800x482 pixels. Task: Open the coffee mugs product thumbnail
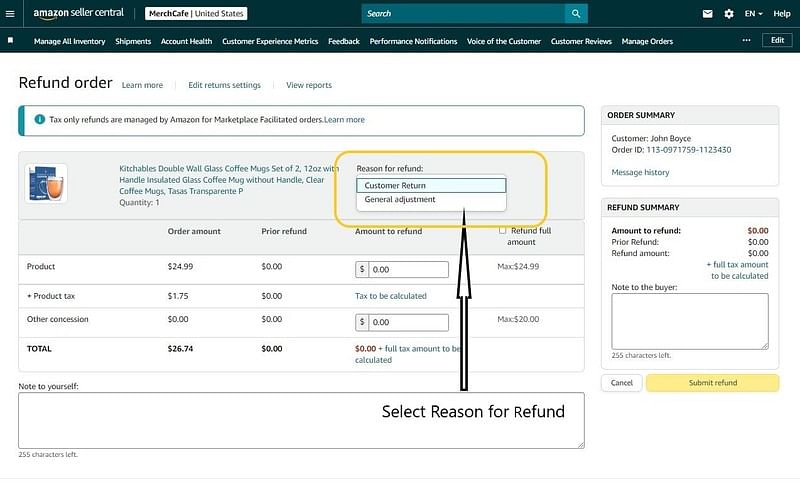tap(46, 183)
